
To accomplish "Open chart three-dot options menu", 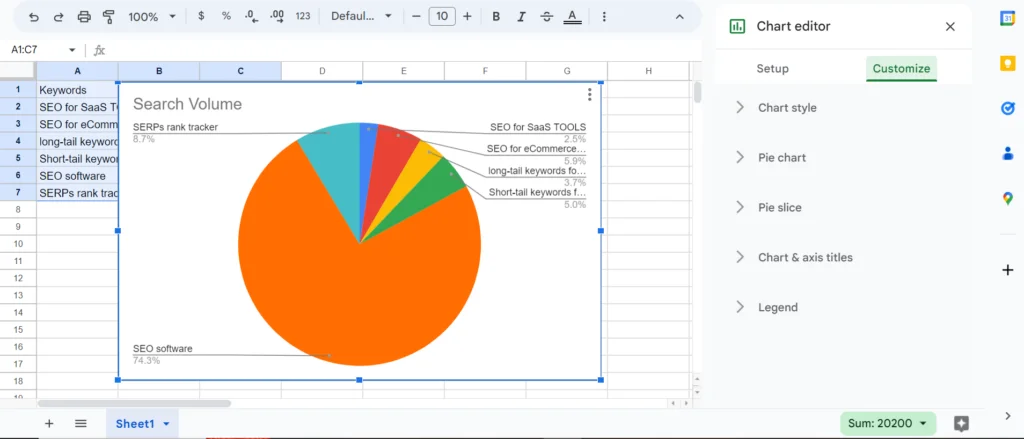I will pyautogui.click(x=590, y=95).
